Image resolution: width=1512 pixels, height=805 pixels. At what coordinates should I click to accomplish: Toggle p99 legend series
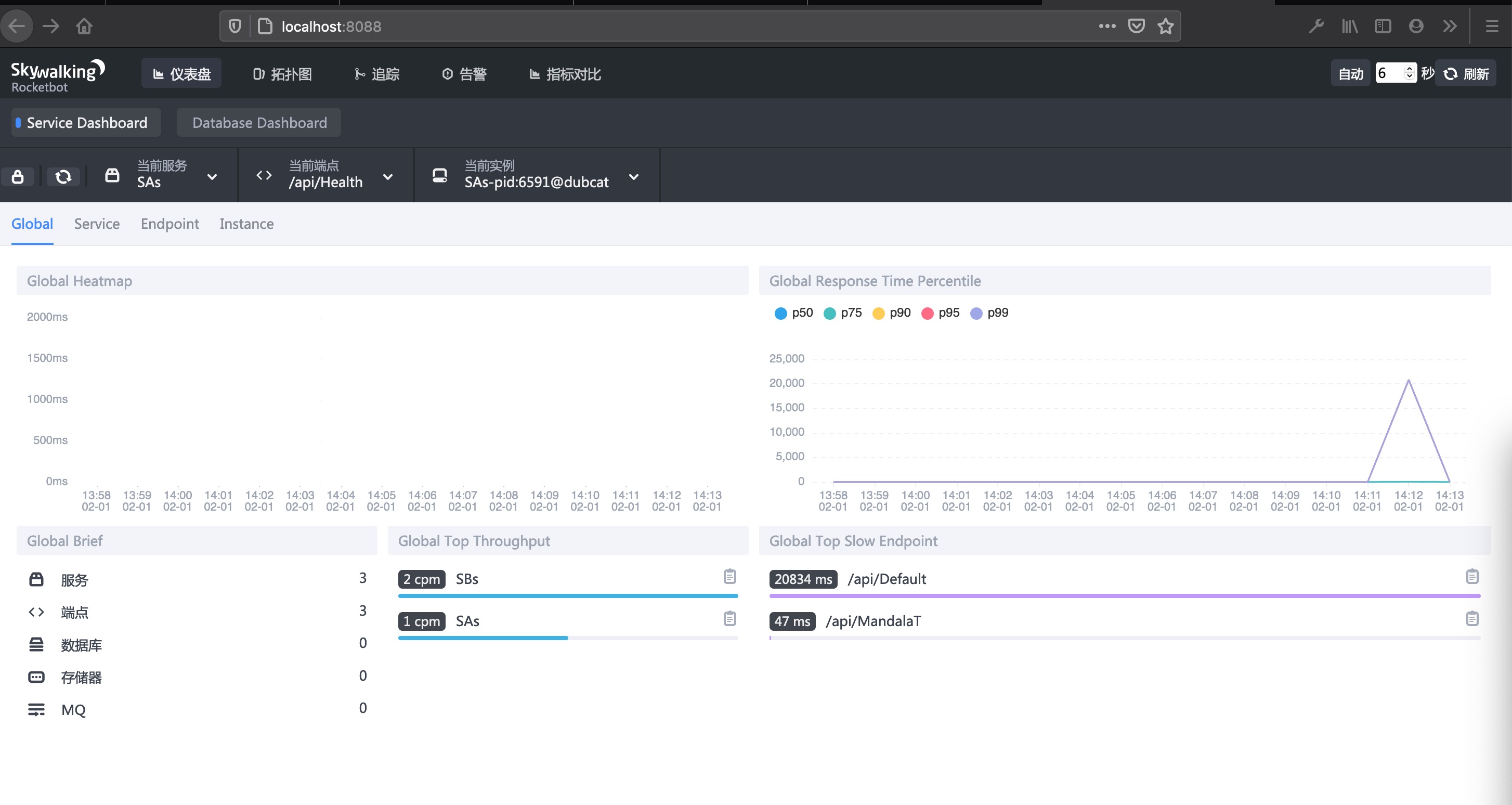pos(989,313)
